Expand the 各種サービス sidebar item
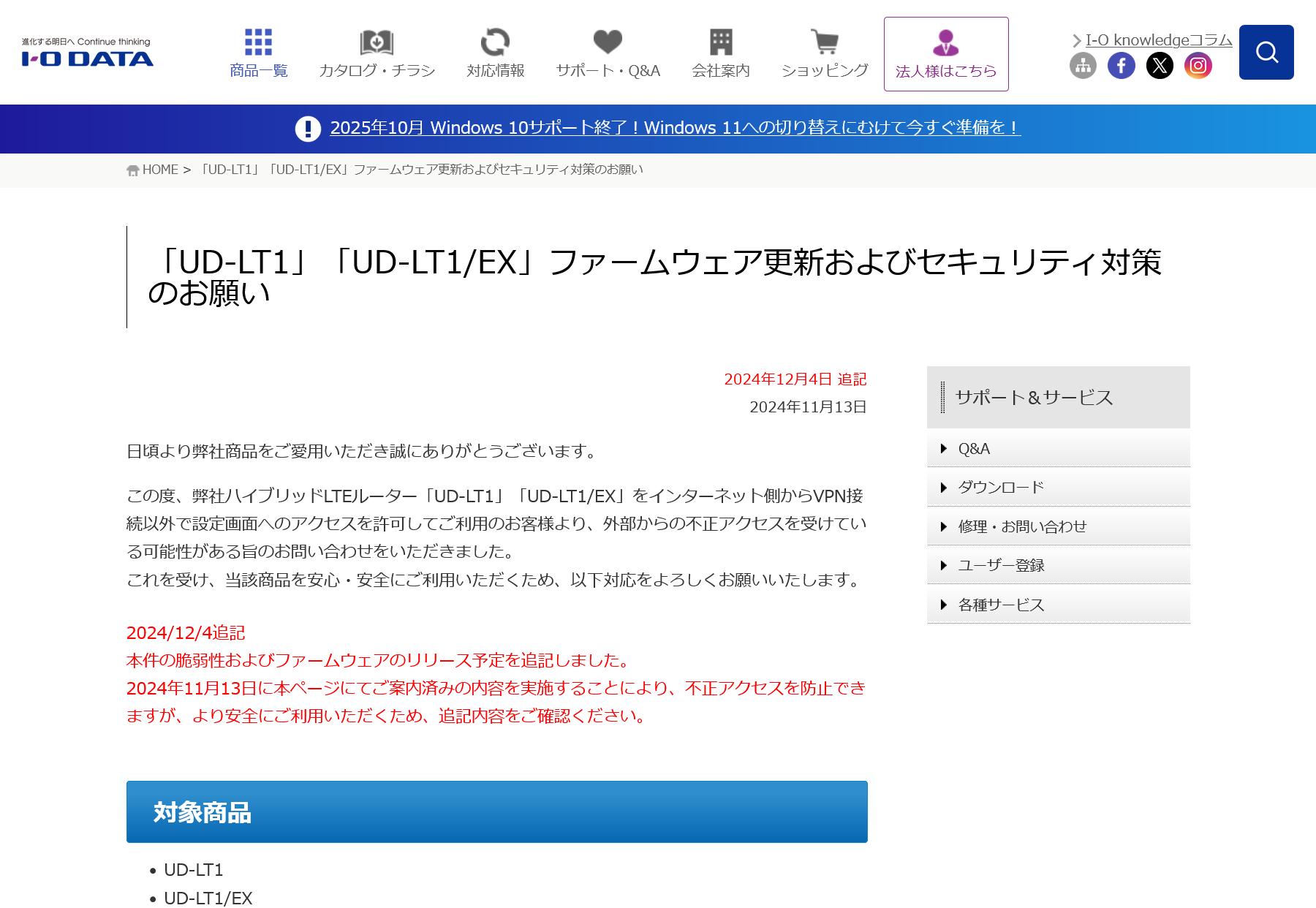The width and height of the screenshot is (1316, 908). tap(1058, 605)
